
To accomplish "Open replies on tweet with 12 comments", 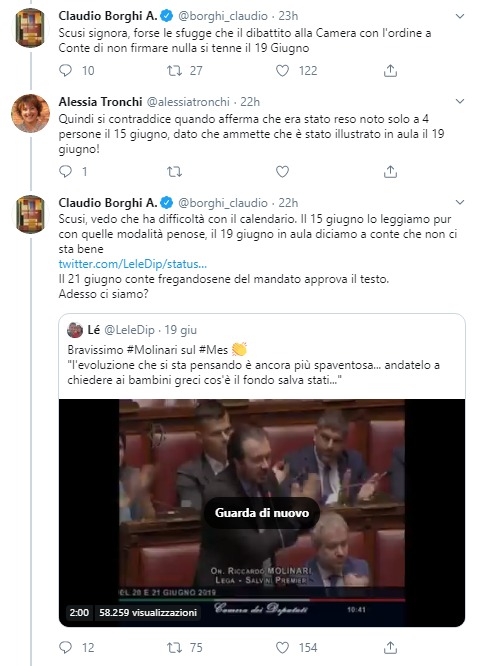I will click(65, 647).
